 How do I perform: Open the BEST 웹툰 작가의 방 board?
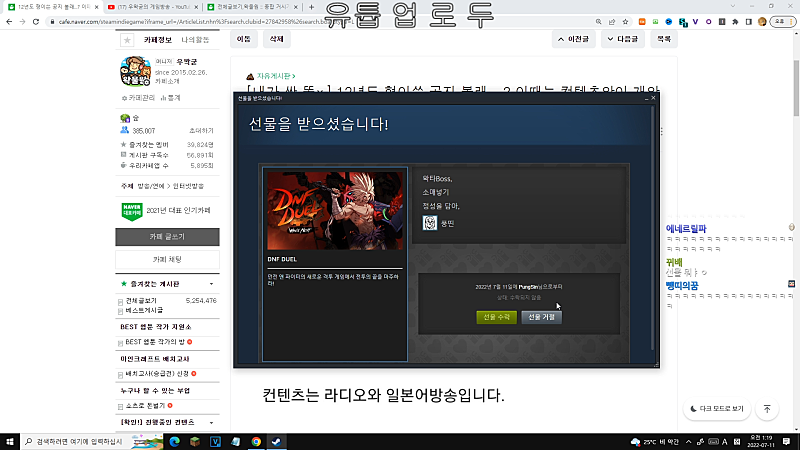pyautogui.click(x=155, y=342)
